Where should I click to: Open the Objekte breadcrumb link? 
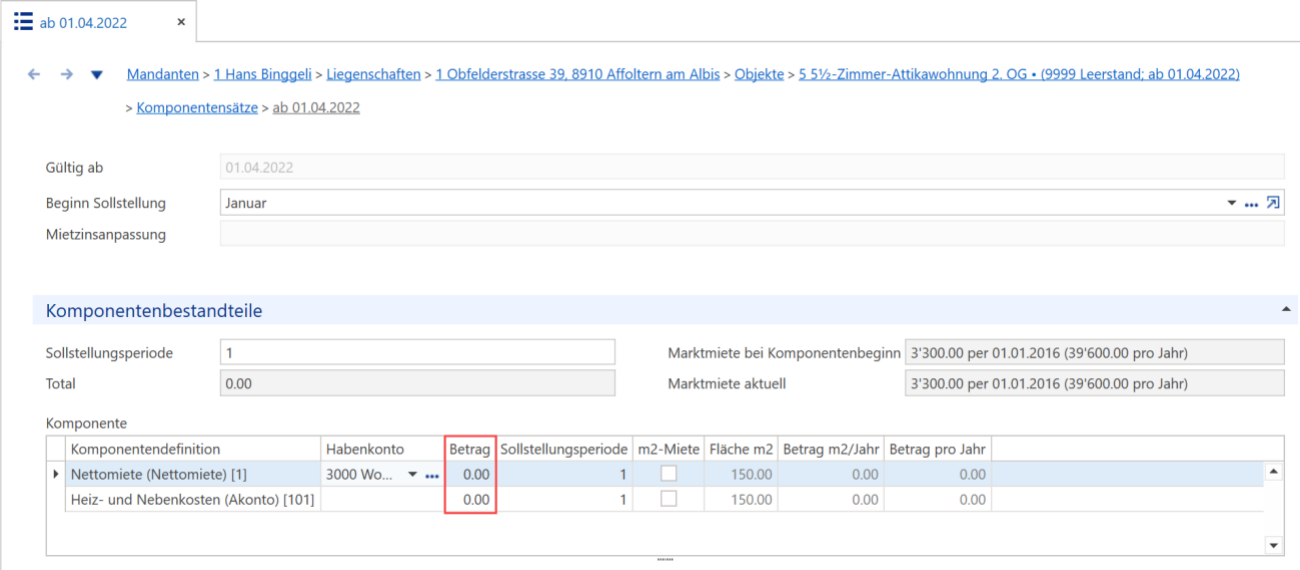(x=759, y=75)
